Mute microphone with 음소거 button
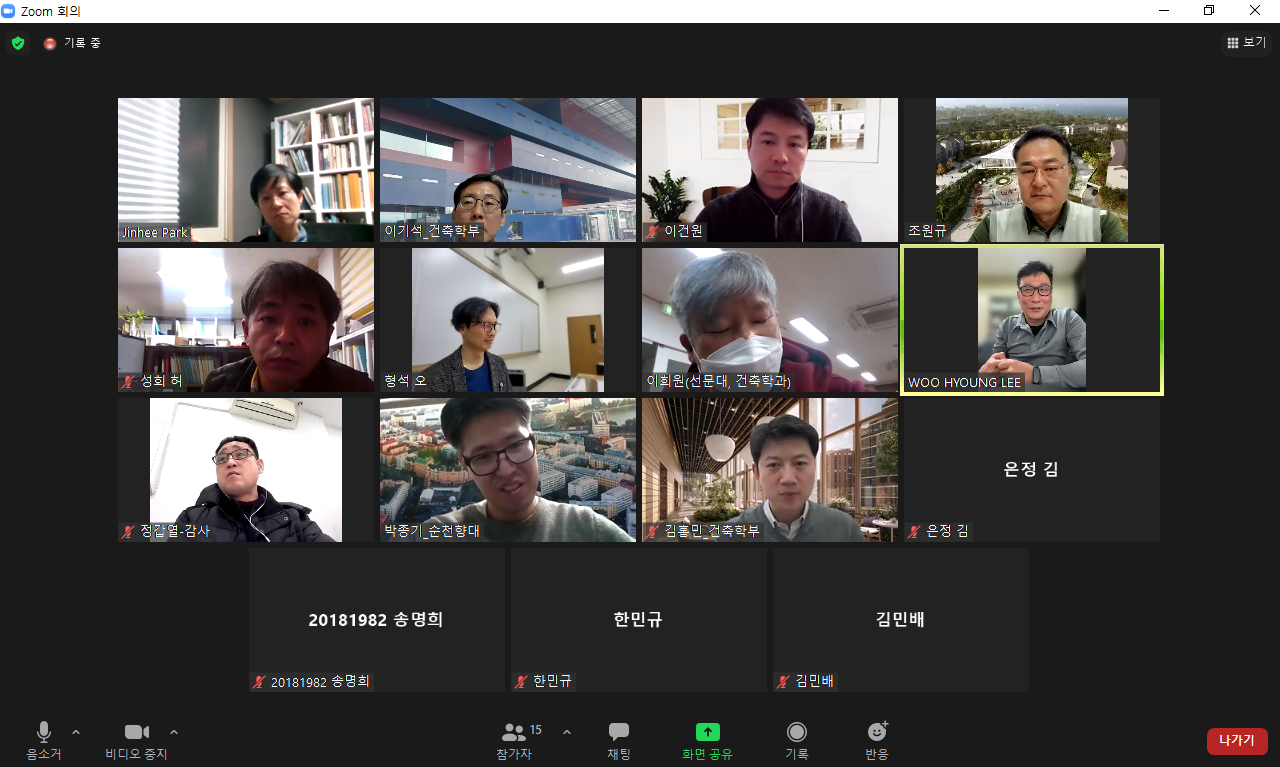The width and height of the screenshot is (1280, 767). [43, 733]
